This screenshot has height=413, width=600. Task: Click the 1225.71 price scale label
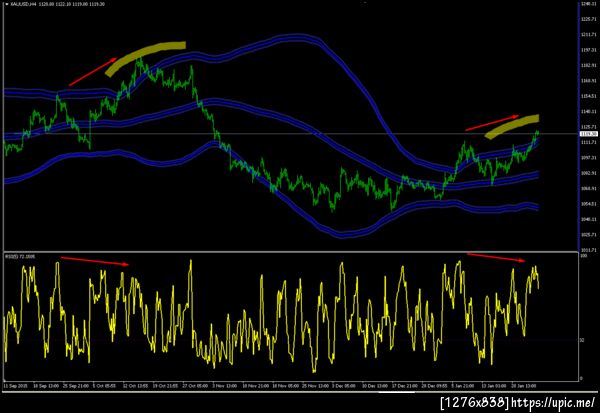[x=589, y=19]
